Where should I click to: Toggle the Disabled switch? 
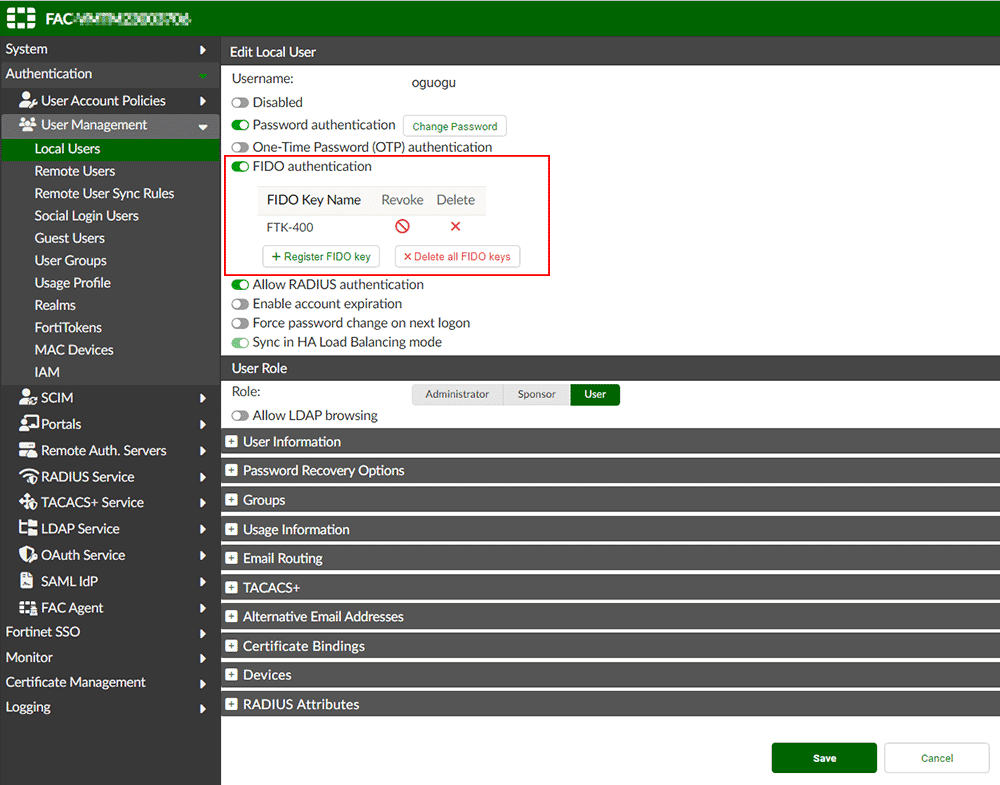240,103
